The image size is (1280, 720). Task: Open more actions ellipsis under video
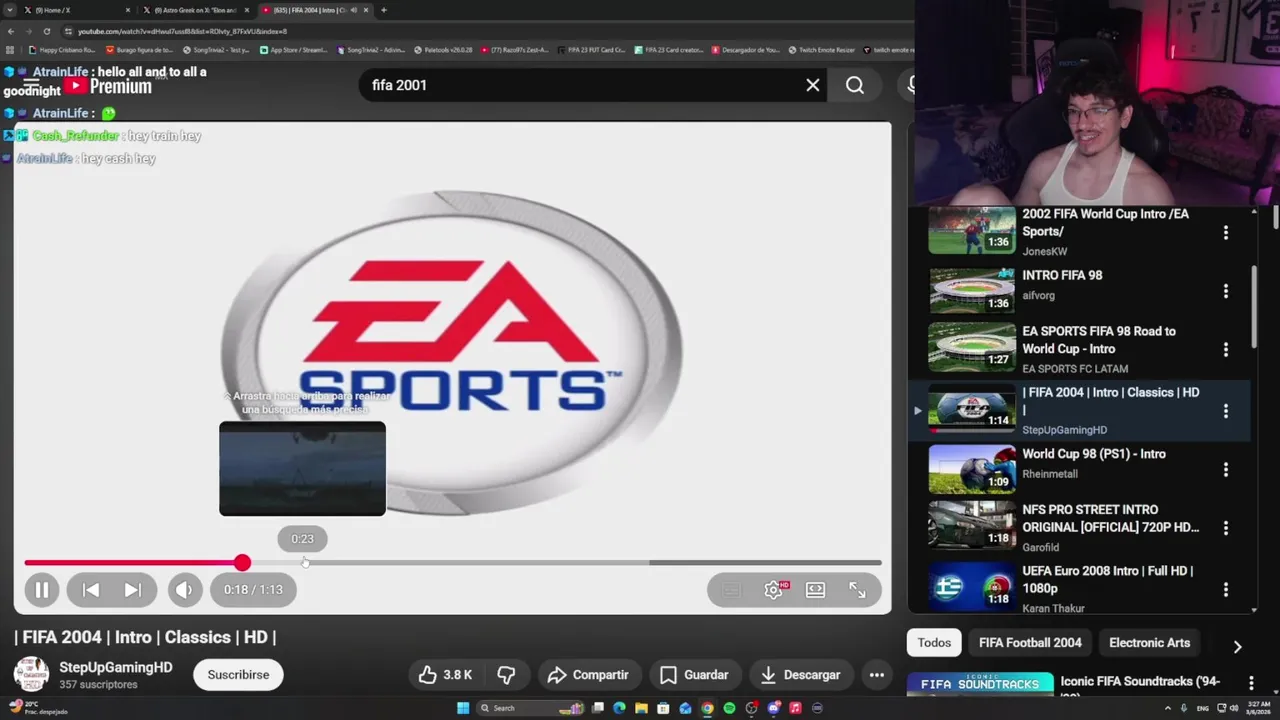click(x=877, y=675)
